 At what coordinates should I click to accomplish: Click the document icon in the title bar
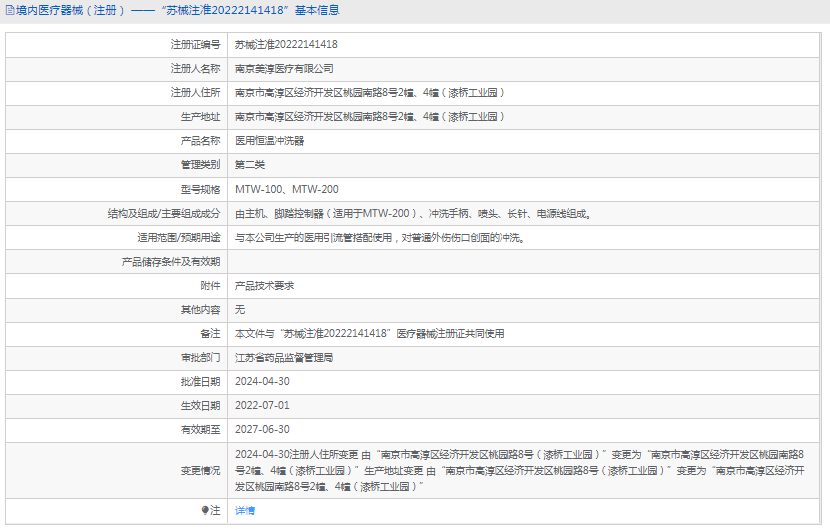[10, 10]
